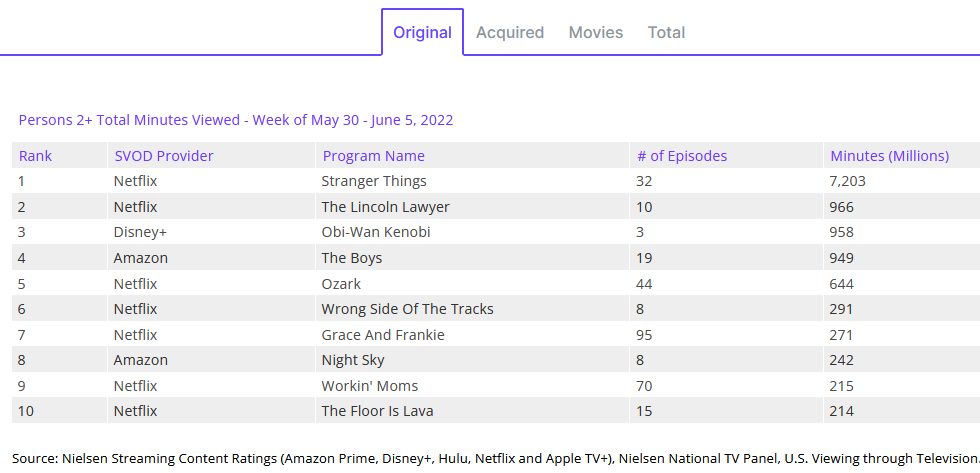Image resolution: width=980 pixels, height=473 pixels.
Task: Click The Floor Is Lava cell
Action: pos(377,411)
